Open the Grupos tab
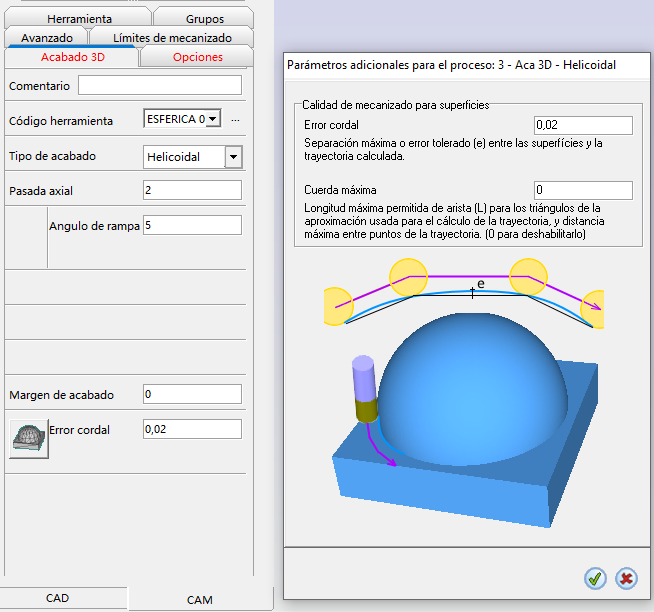Image resolution: width=654 pixels, height=612 pixels. (x=204, y=18)
